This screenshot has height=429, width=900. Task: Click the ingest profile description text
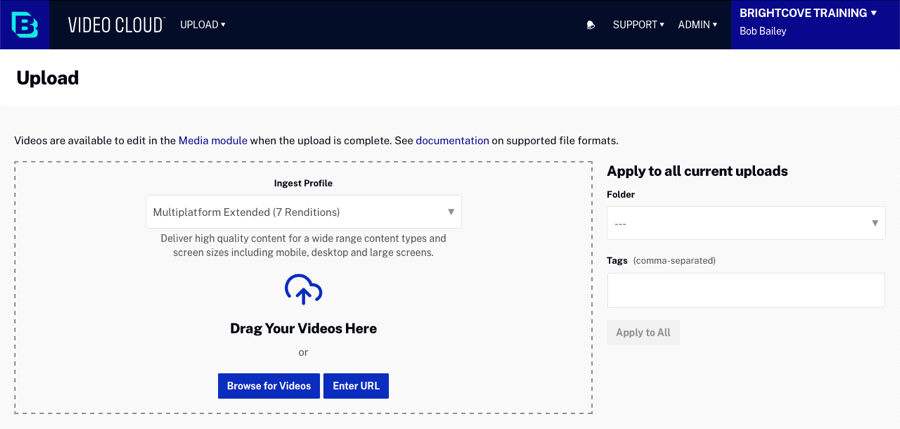(303, 245)
